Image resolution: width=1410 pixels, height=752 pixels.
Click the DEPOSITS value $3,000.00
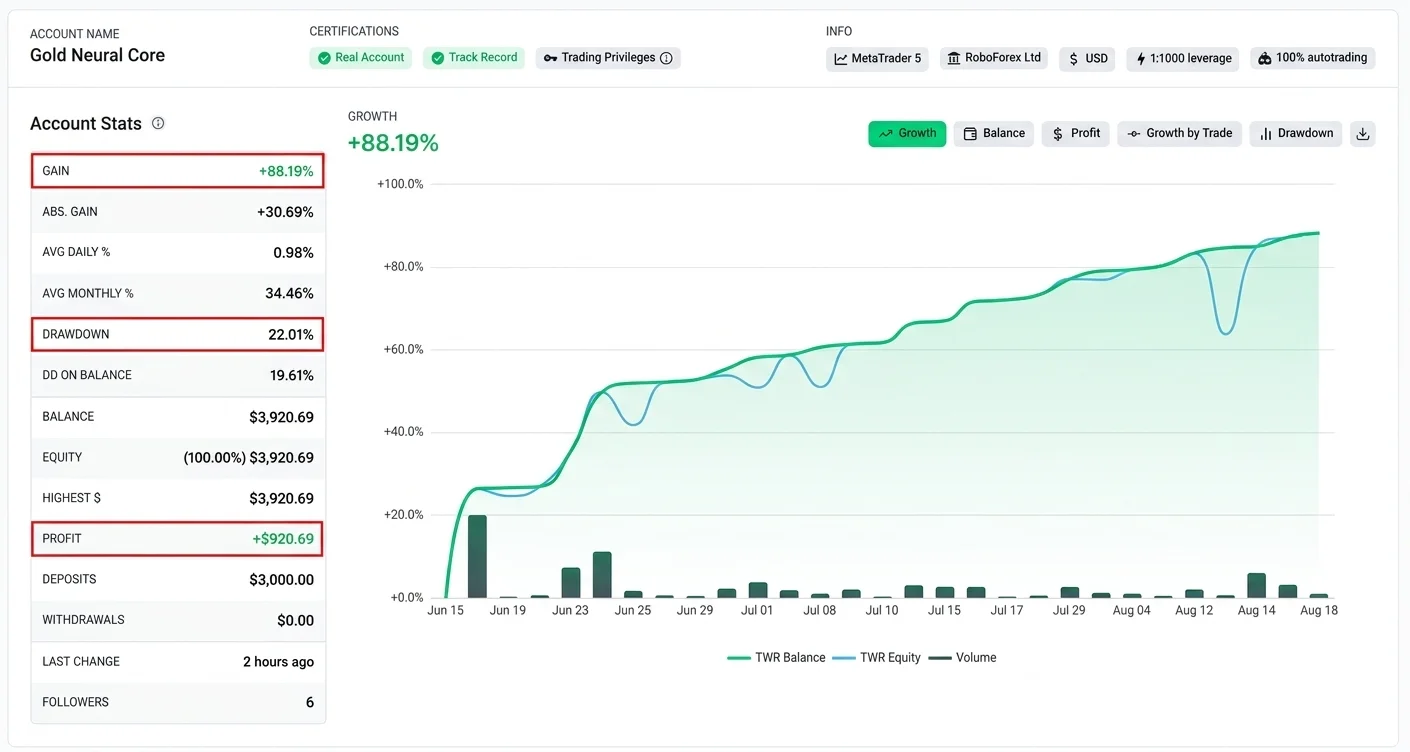(x=281, y=580)
